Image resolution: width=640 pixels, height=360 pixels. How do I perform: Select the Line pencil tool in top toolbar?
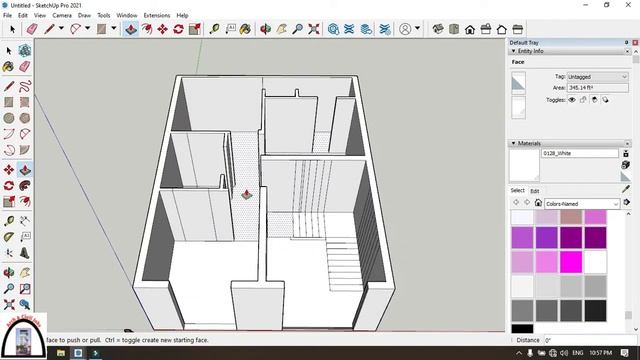pos(49,29)
